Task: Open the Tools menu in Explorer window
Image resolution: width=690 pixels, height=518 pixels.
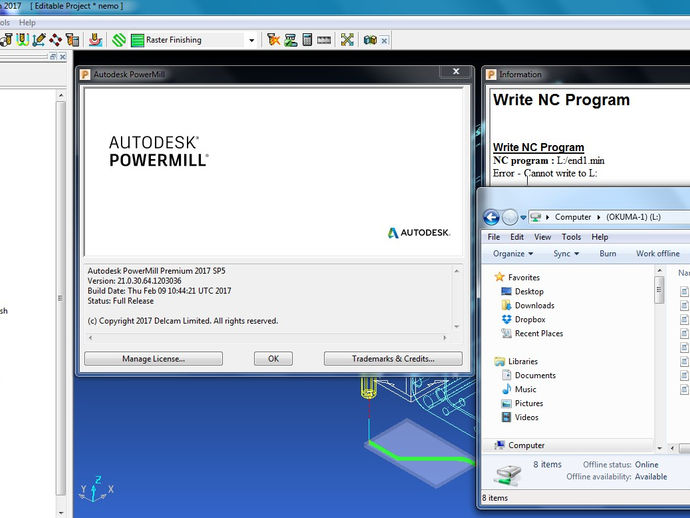Action: click(571, 237)
